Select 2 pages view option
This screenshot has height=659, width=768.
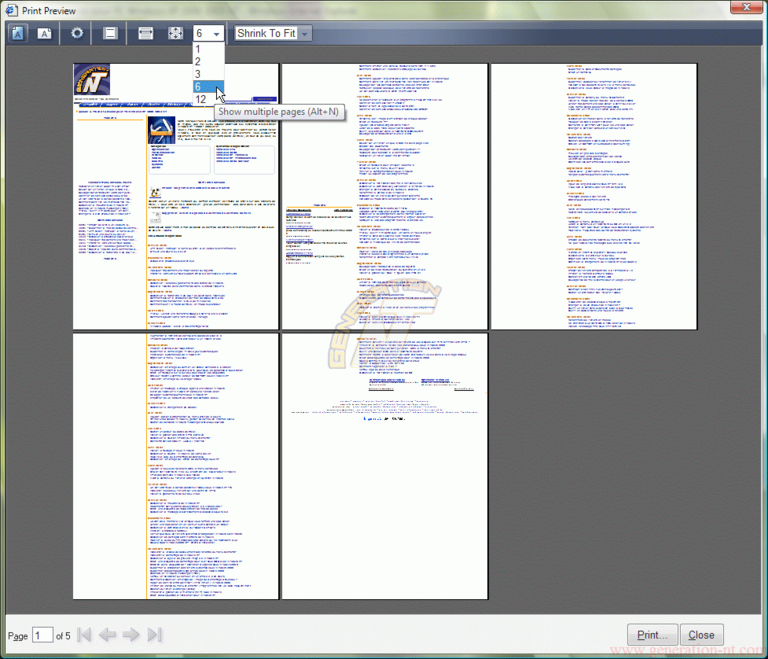[209, 61]
